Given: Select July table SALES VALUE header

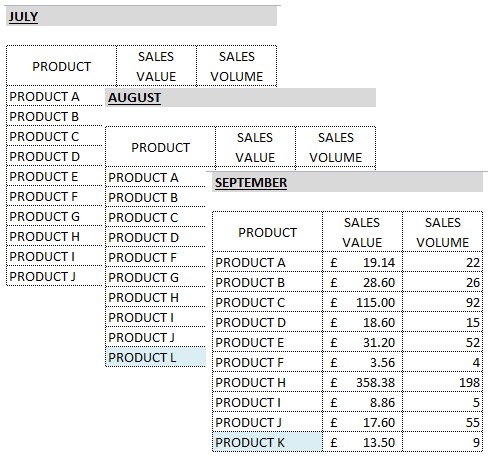Looking at the screenshot, I should pyautogui.click(x=156, y=66).
